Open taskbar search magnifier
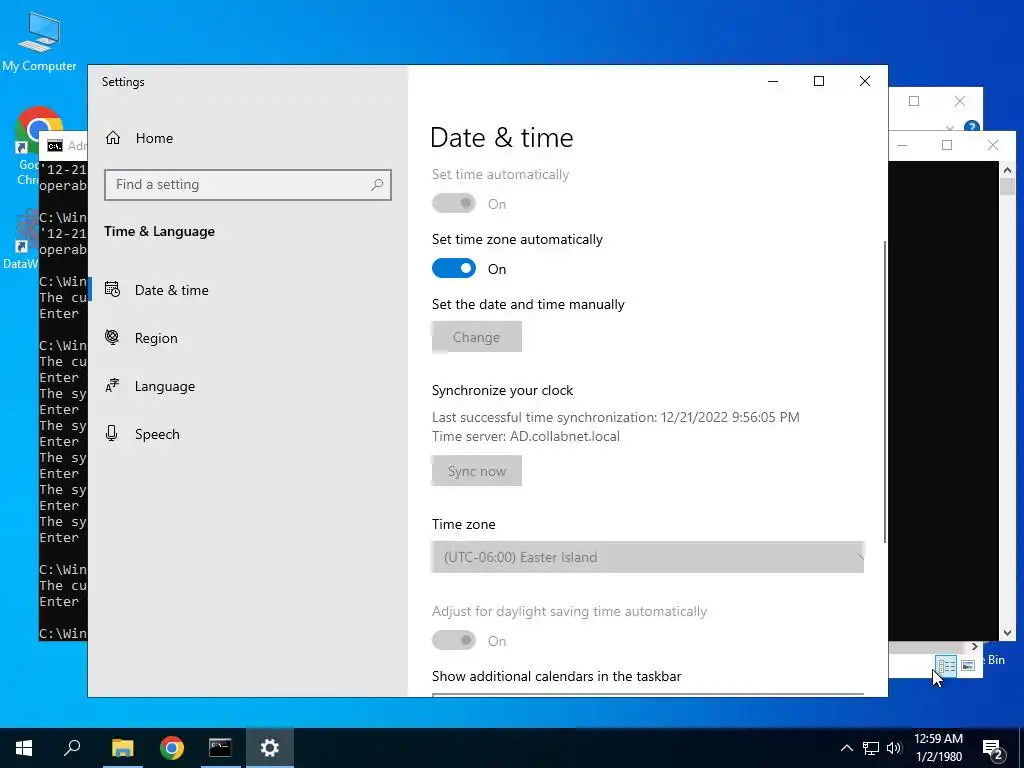Screen dimensions: 1024x768 [x=72, y=748]
